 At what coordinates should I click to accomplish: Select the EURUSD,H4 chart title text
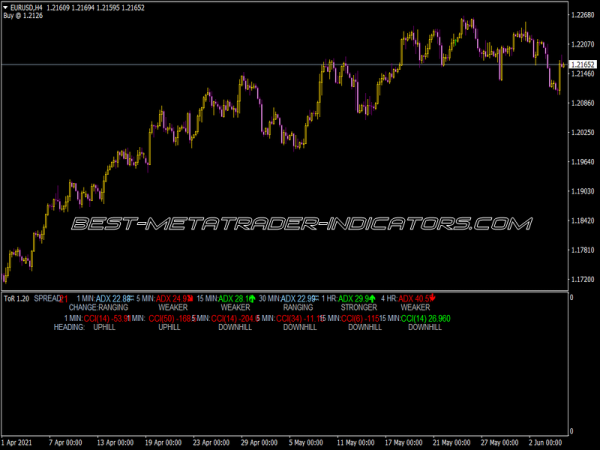[26, 8]
